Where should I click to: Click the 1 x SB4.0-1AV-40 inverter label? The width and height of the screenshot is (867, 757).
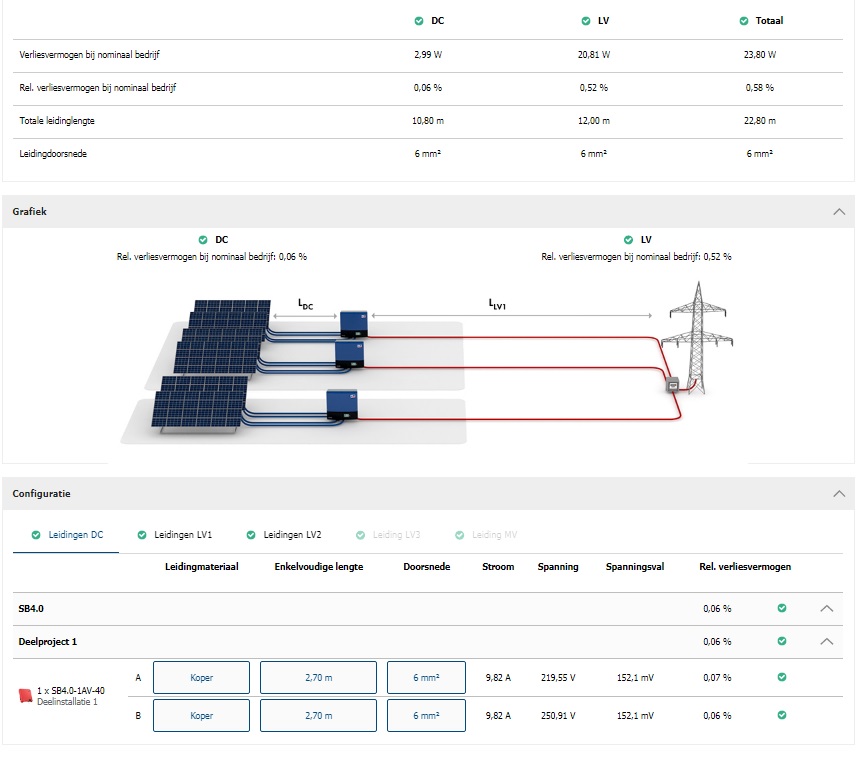pos(71,691)
